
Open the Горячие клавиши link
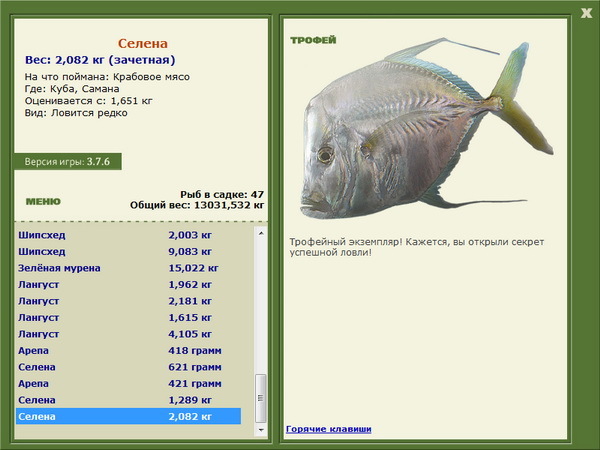click(329, 429)
